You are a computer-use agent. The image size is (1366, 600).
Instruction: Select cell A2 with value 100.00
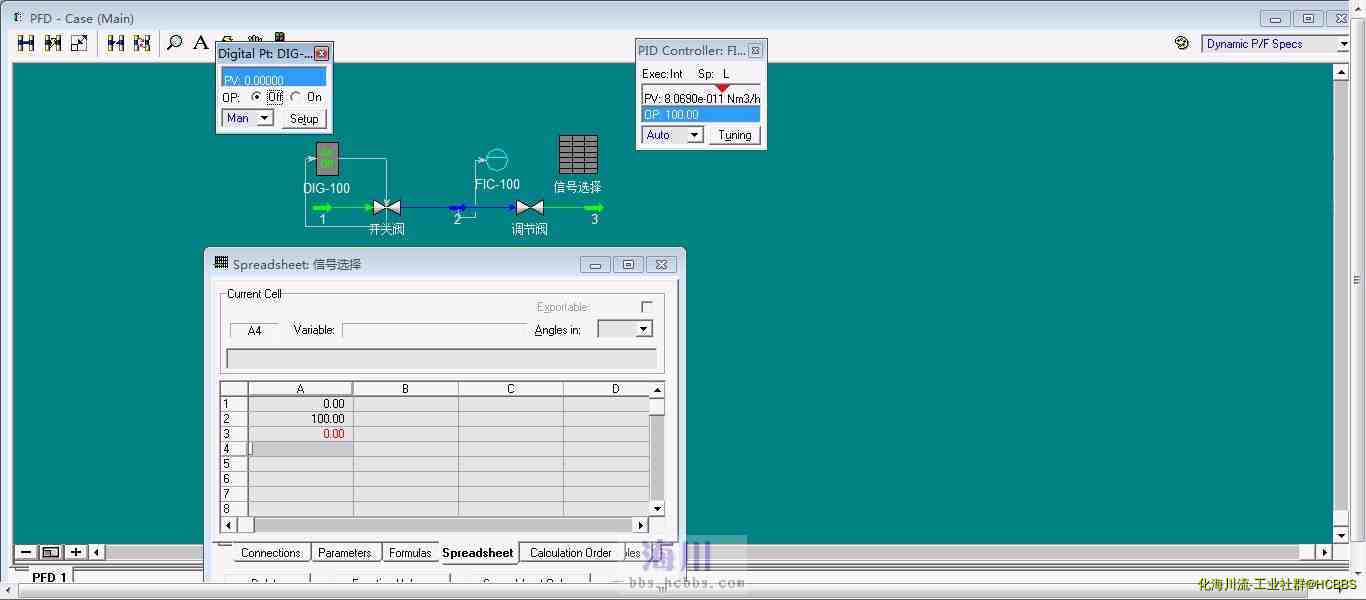click(301, 419)
